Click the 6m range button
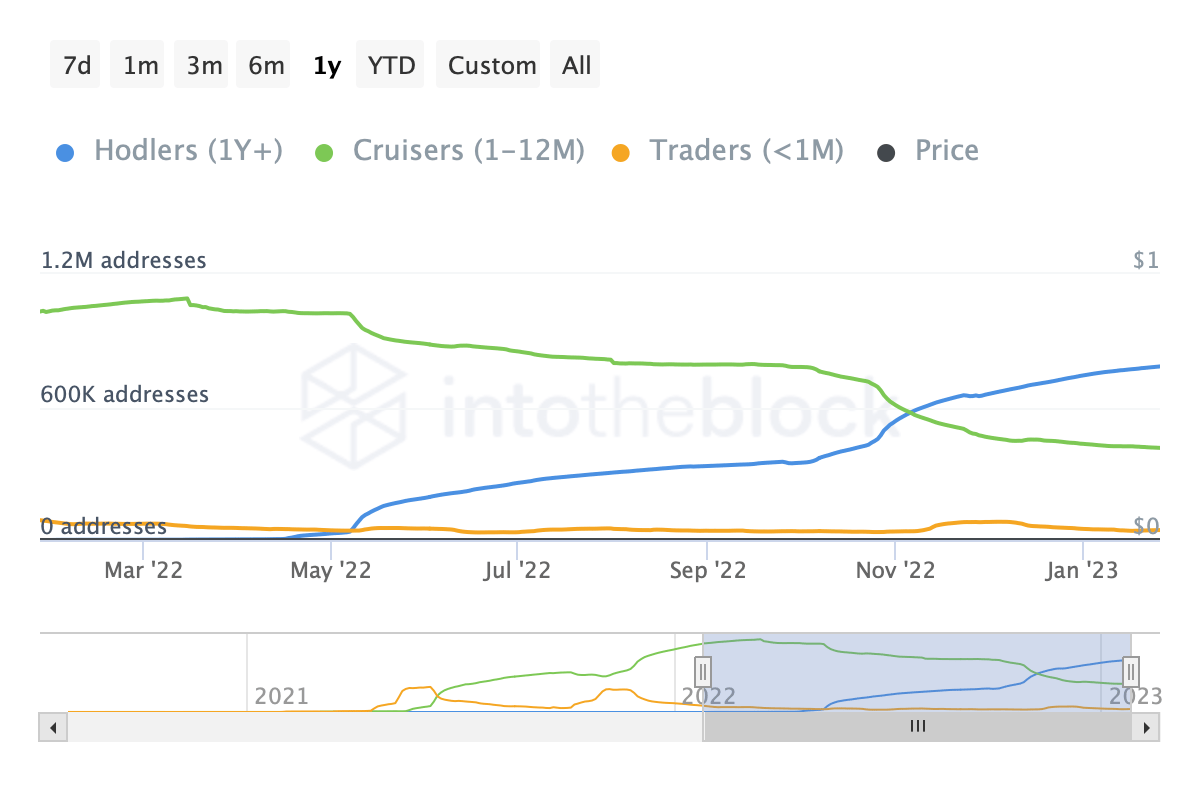The height and width of the screenshot is (800, 1200). click(x=263, y=64)
